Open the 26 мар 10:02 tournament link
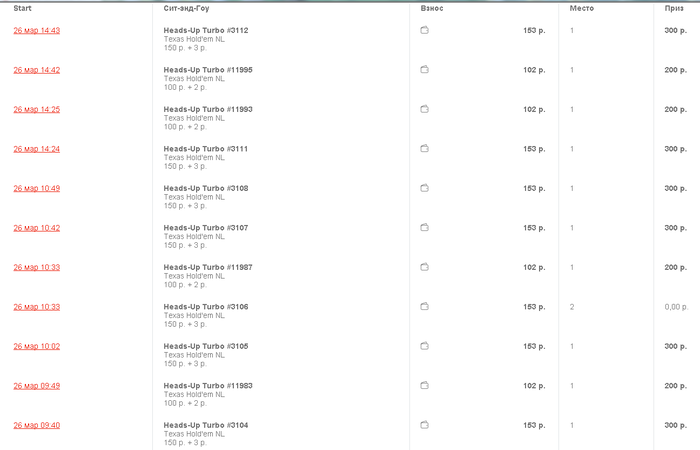The image size is (700, 450). click(x=37, y=346)
